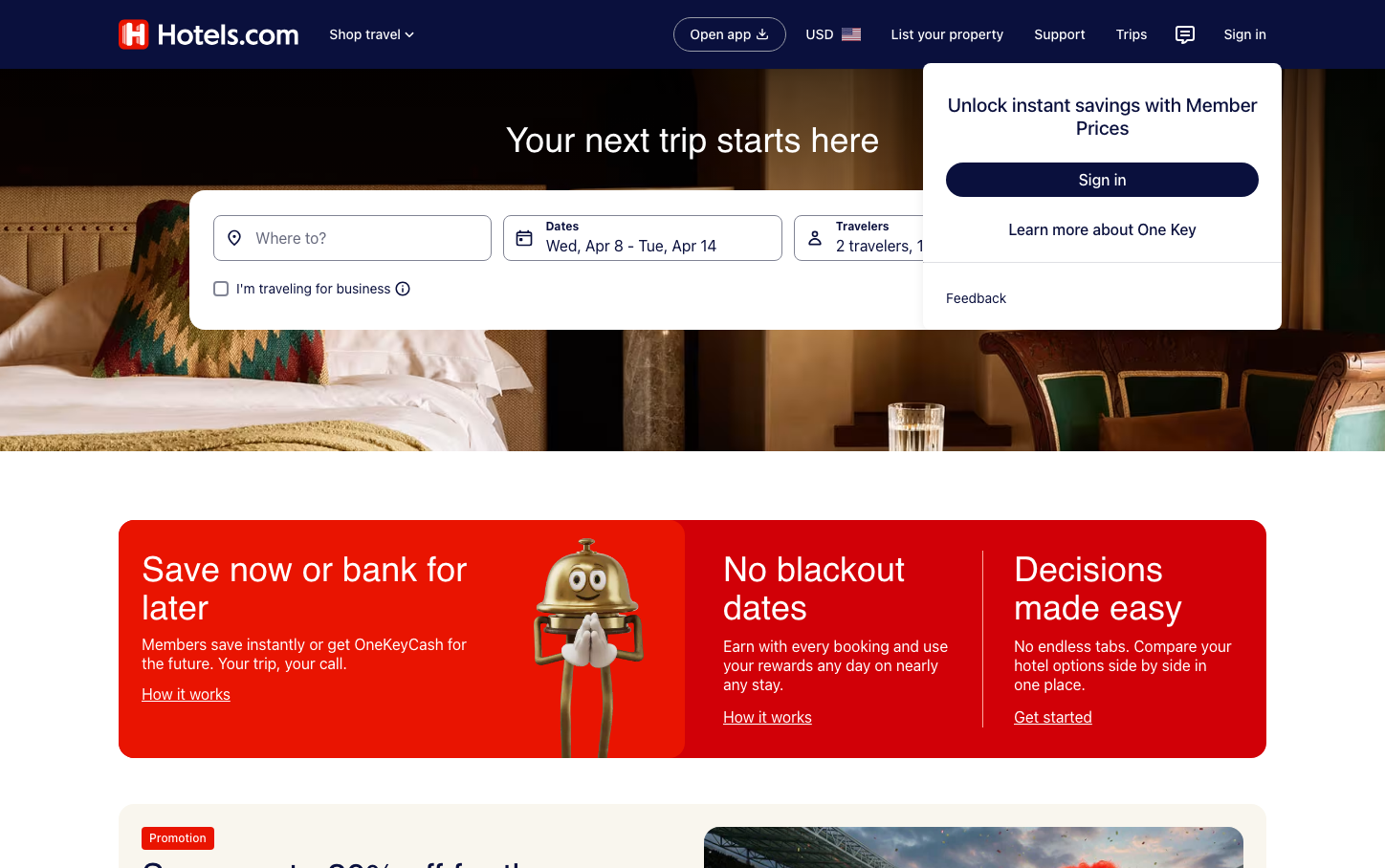Image resolution: width=1385 pixels, height=868 pixels.
Task: Check the I'm traveling for business box
Action: click(221, 289)
